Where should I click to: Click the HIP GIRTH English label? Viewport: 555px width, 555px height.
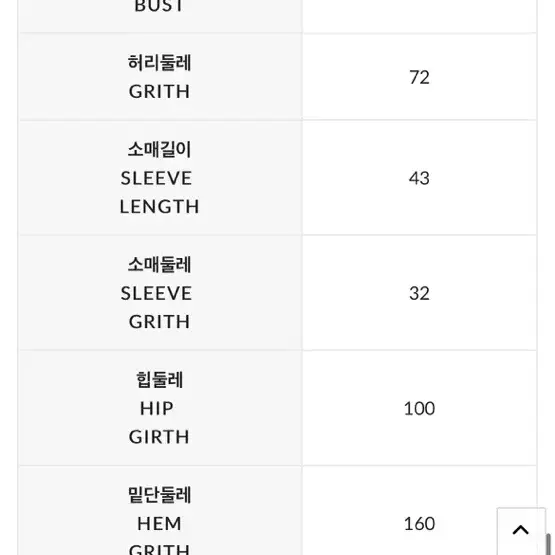point(159,423)
